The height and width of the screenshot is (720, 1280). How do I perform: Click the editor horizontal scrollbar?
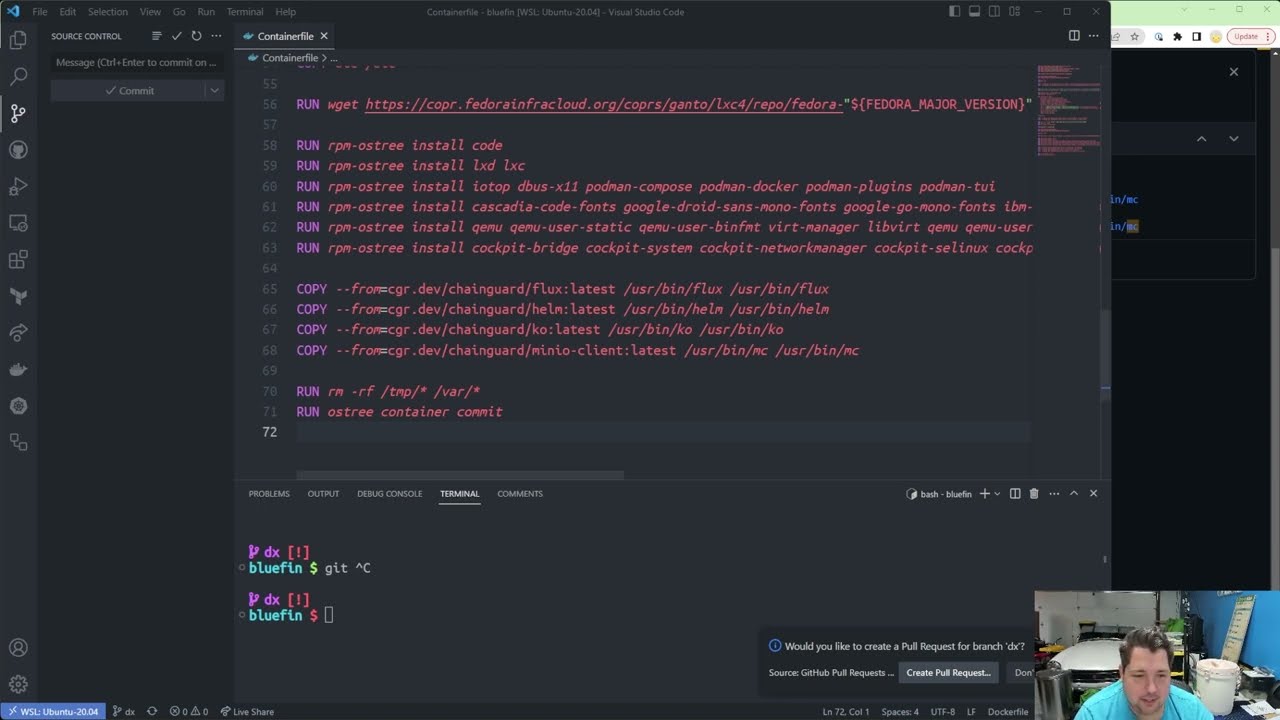(460, 475)
